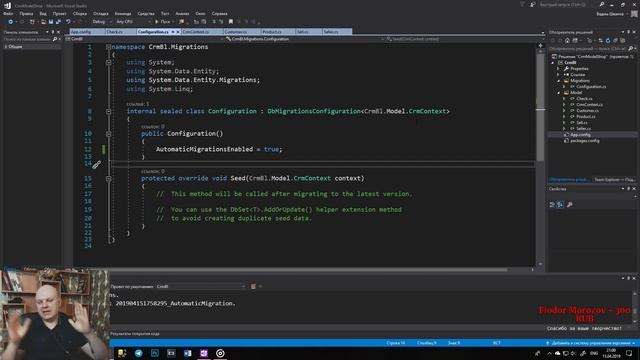Viewport: 640px width, 360px height.
Task: Expand the Properties node
Action: coord(558,69)
